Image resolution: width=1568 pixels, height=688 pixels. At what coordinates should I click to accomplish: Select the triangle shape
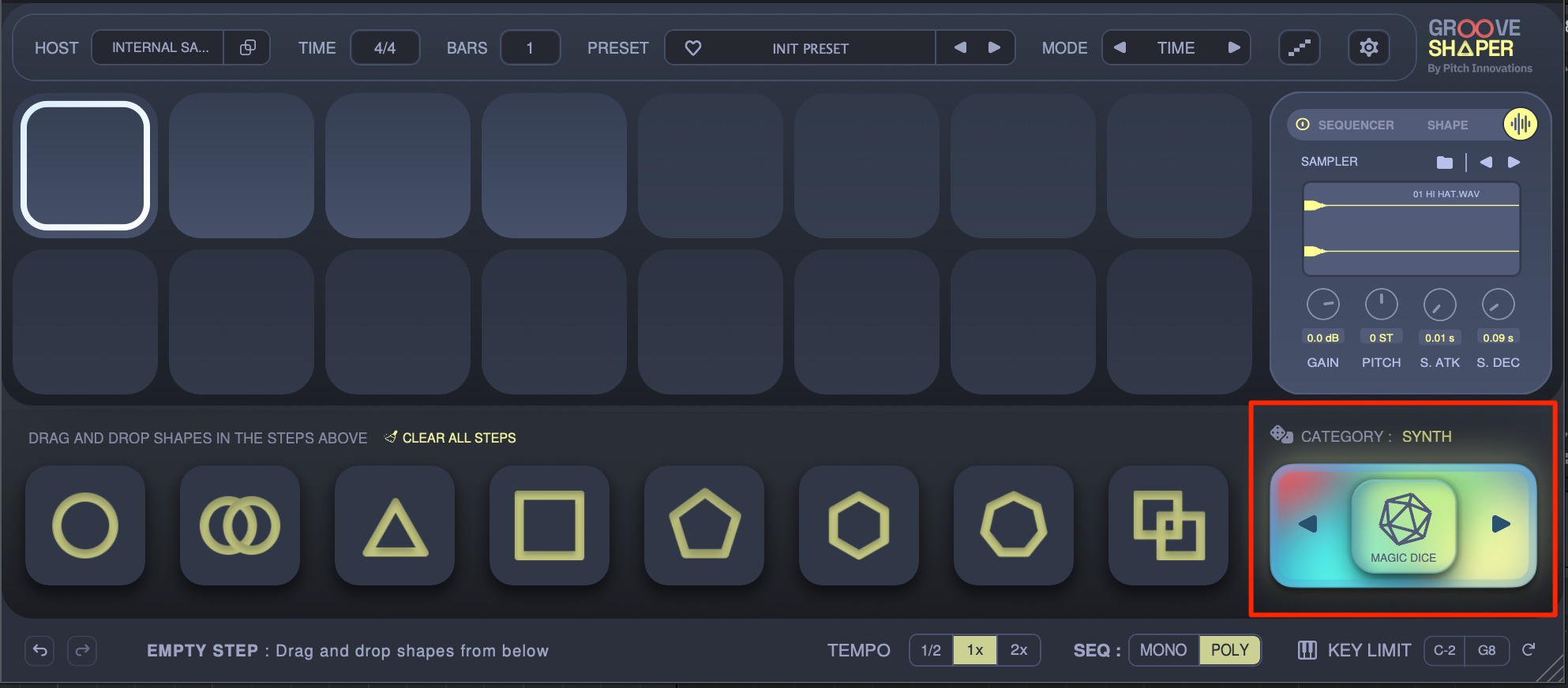tap(395, 525)
